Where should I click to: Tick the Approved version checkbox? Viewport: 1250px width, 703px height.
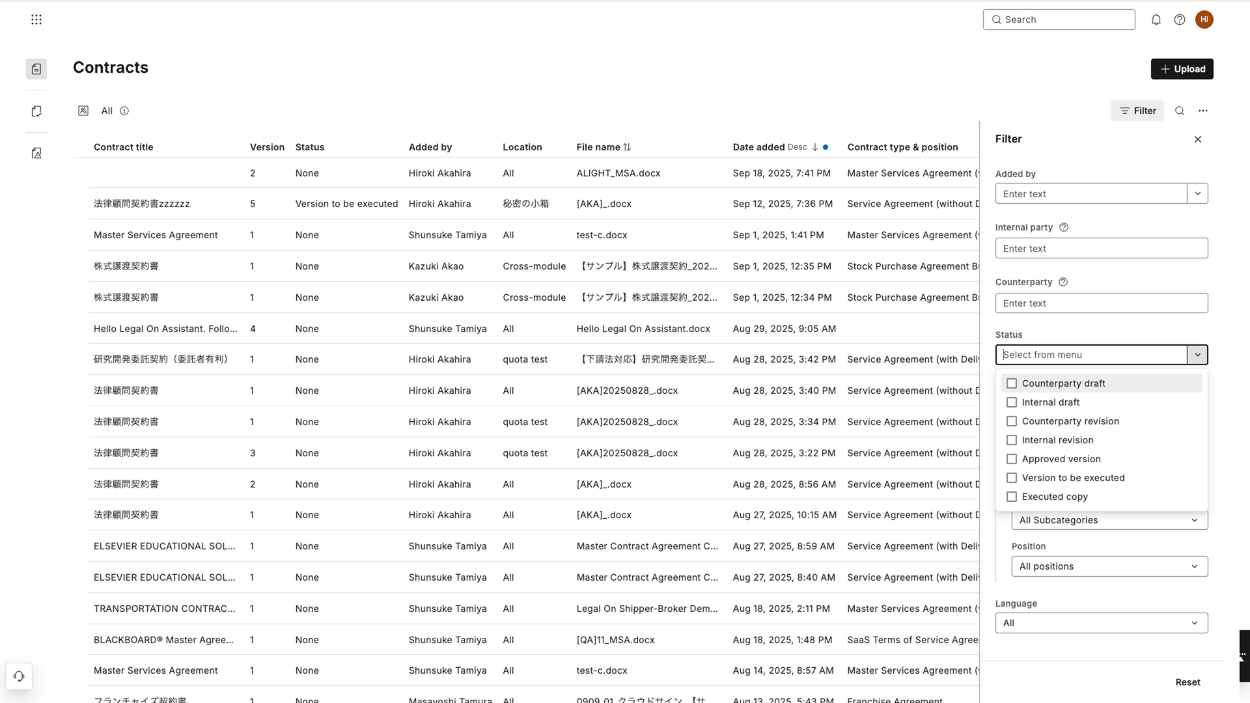click(x=1012, y=459)
